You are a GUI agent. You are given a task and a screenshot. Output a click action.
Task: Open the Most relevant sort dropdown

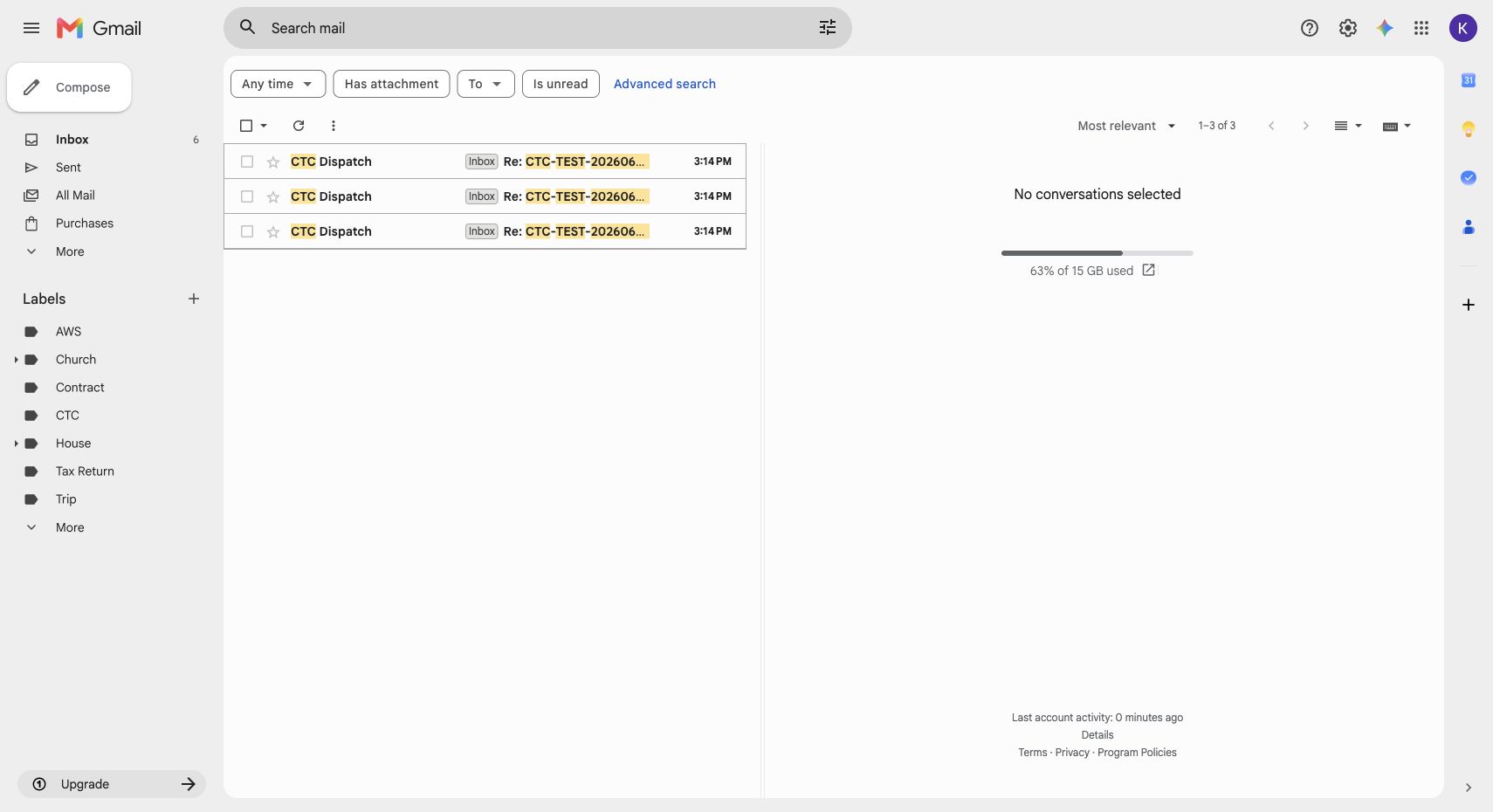coord(1126,126)
